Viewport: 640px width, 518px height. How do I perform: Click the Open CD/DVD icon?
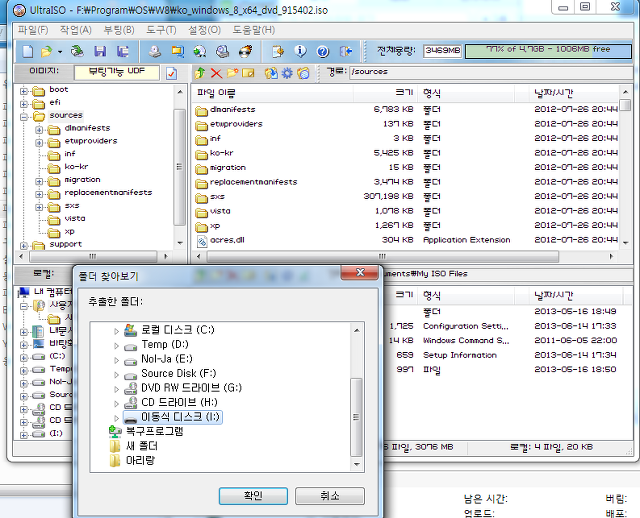(x=77, y=51)
